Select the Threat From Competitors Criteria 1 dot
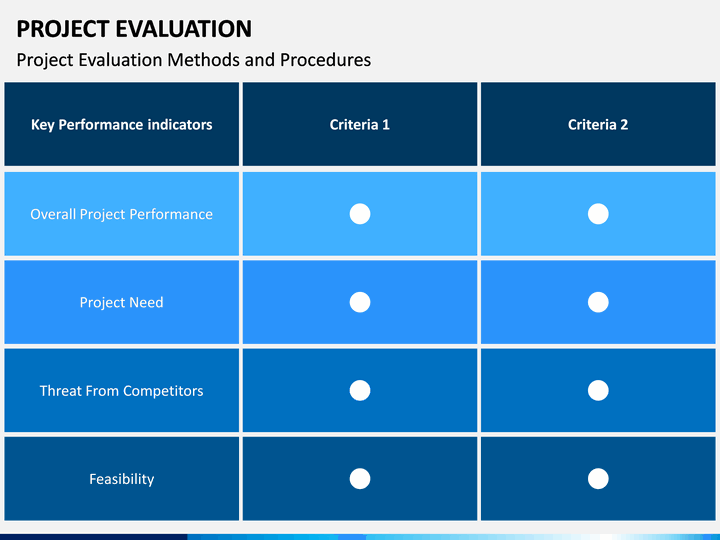The width and height of the screenshot is (720, 540). (360, 390)
